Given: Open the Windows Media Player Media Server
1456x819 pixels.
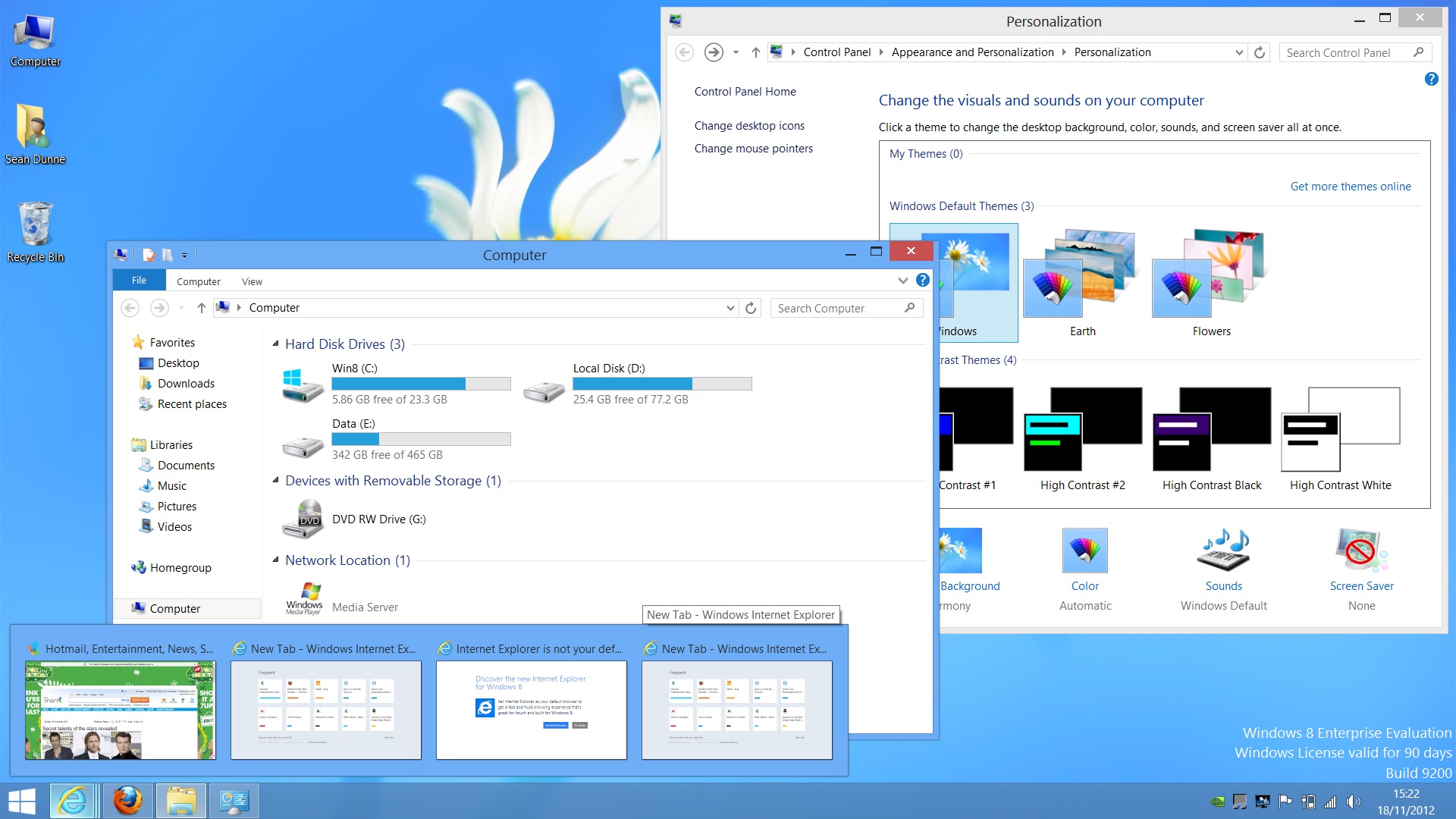Looking at the screenshot, I should 341,599.
